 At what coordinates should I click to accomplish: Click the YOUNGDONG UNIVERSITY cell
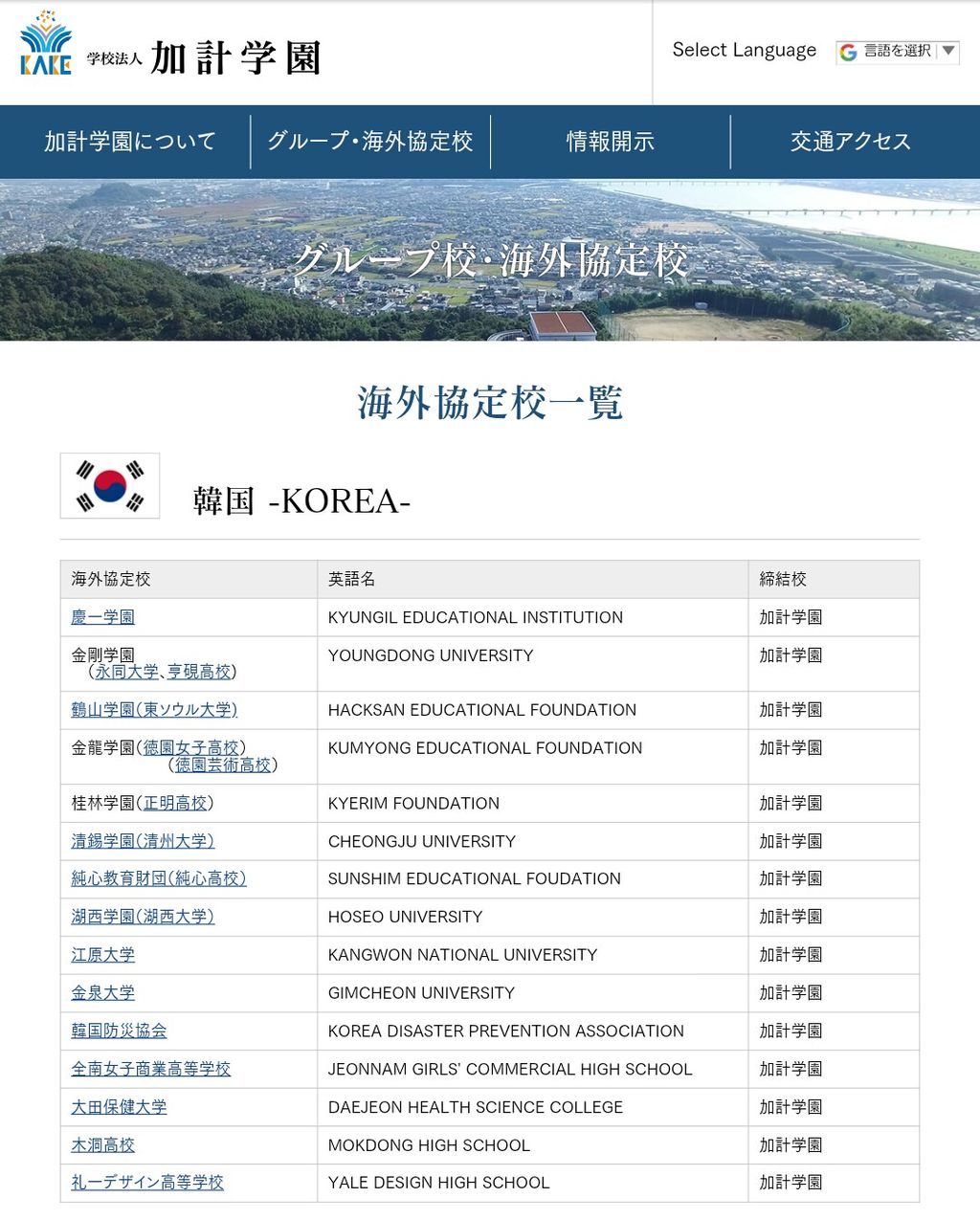pos(532,664)
